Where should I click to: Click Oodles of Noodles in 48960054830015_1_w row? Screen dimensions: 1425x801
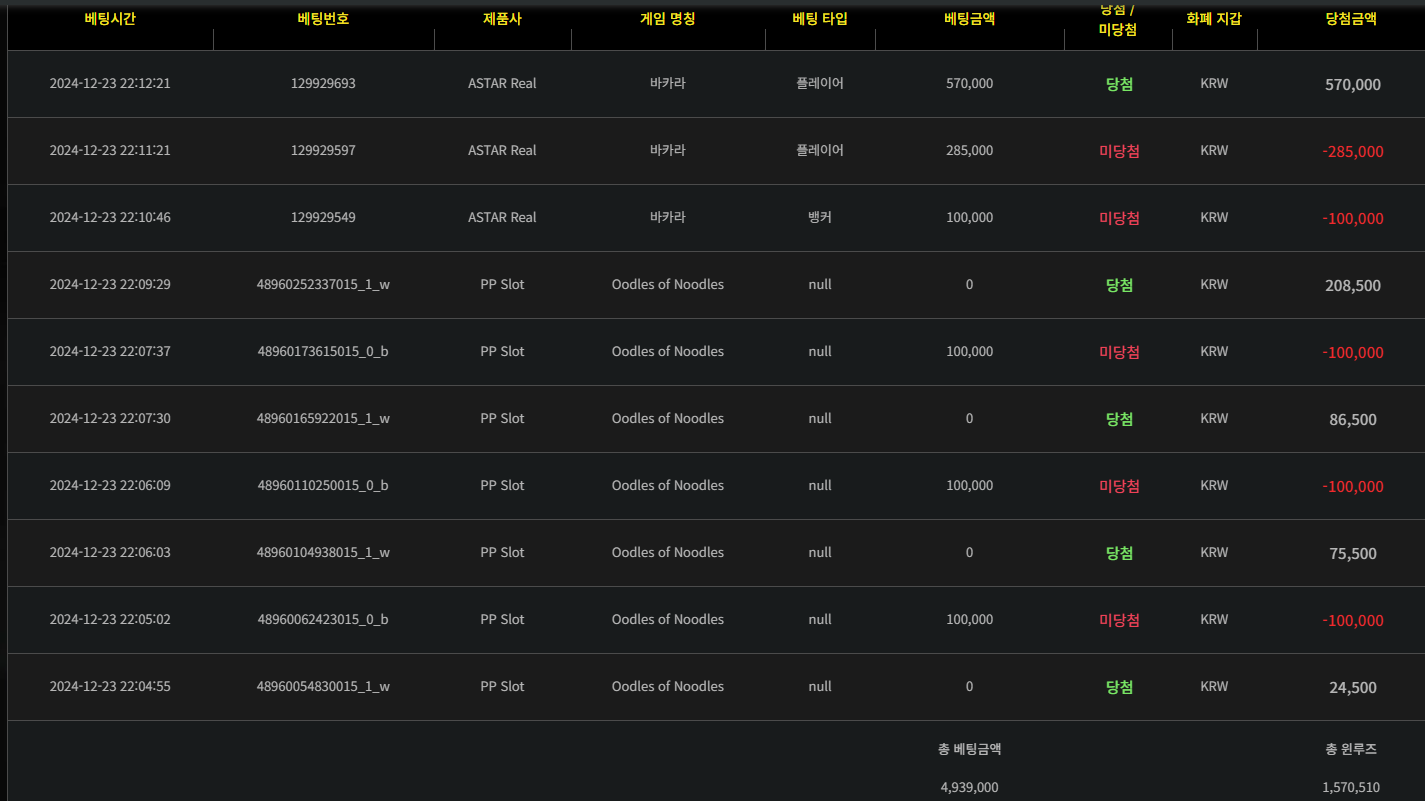click(668, 687)
